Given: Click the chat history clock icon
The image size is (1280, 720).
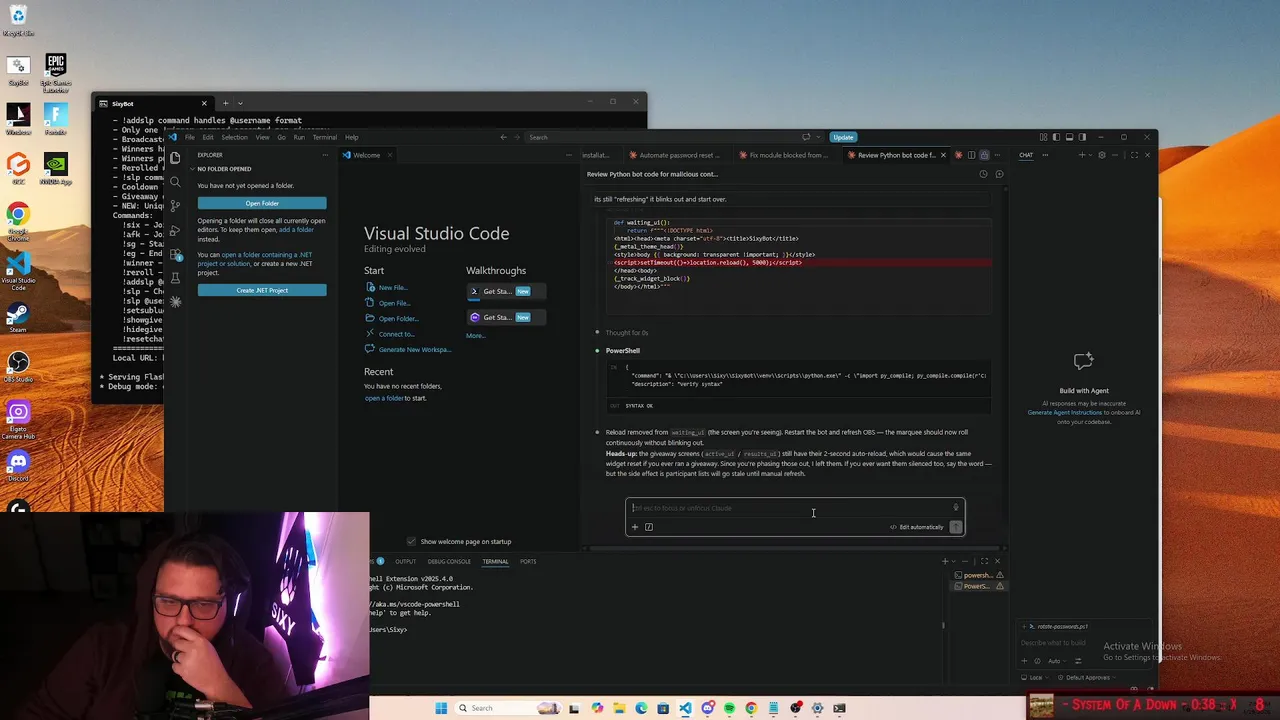Looking at the screenshot, I should 983,174.
